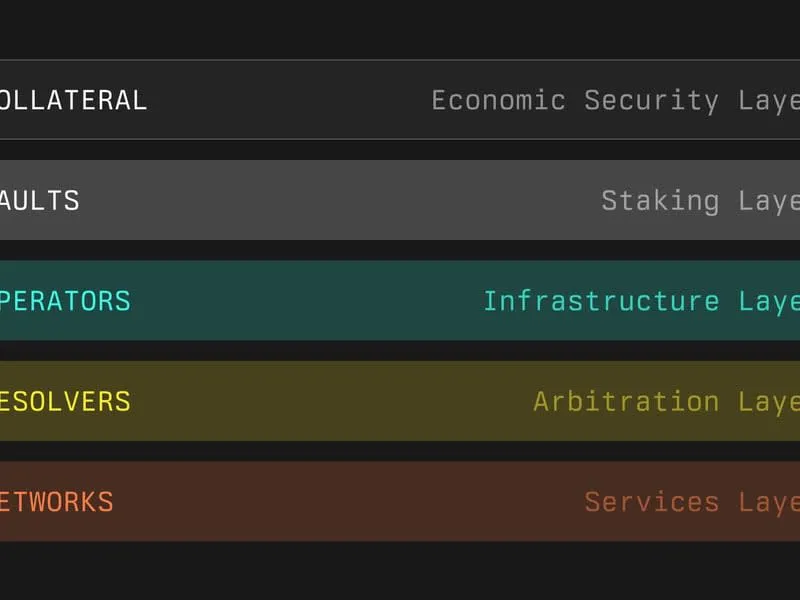This screenshot has height=600, width=800.
Task: Click the word "Security" in the Collateral row
Action: (651, 100)
